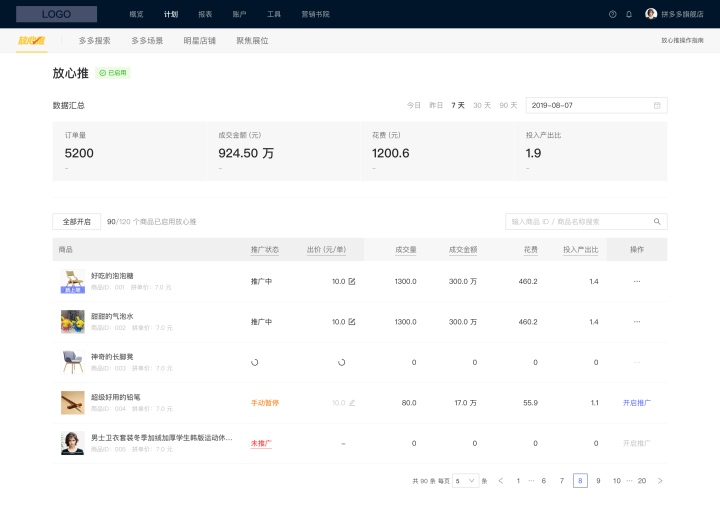Open more actions for 甜甜的气泡水
Viewport: 720px width, 506px height.
click(636, 322)
